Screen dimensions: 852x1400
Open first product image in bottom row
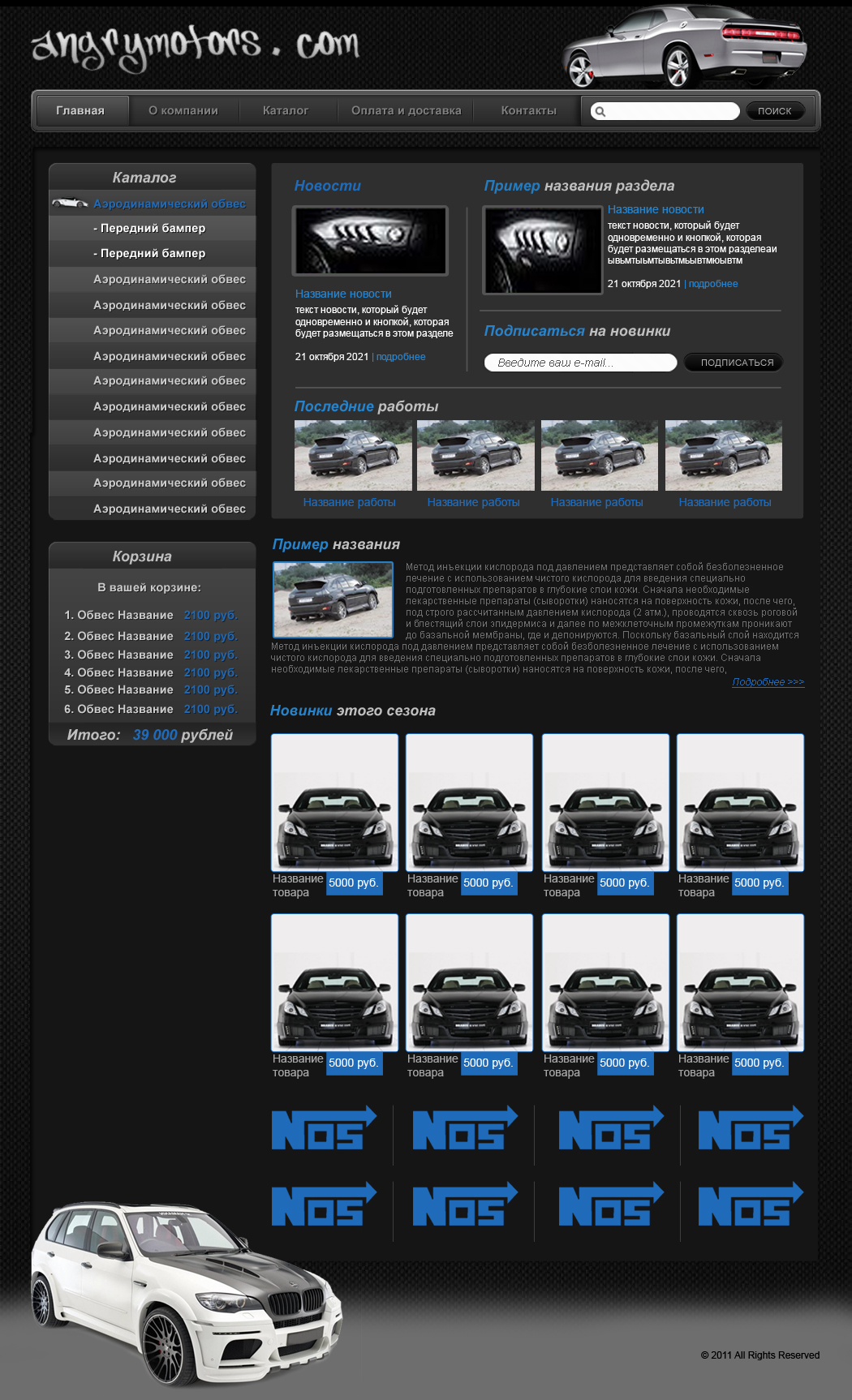(334, 982)
